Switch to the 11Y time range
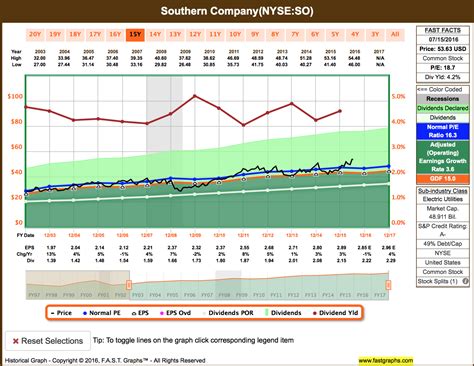The width and height of the screenshot is (474, 366). click(x=215, y=34)
